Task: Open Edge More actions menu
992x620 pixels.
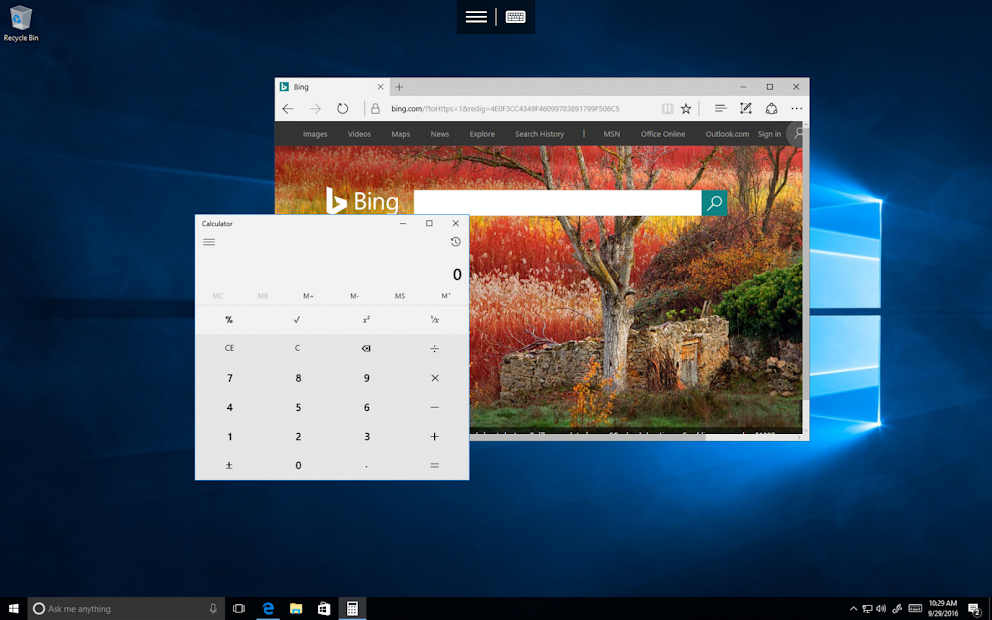Action: coord(796,108)
